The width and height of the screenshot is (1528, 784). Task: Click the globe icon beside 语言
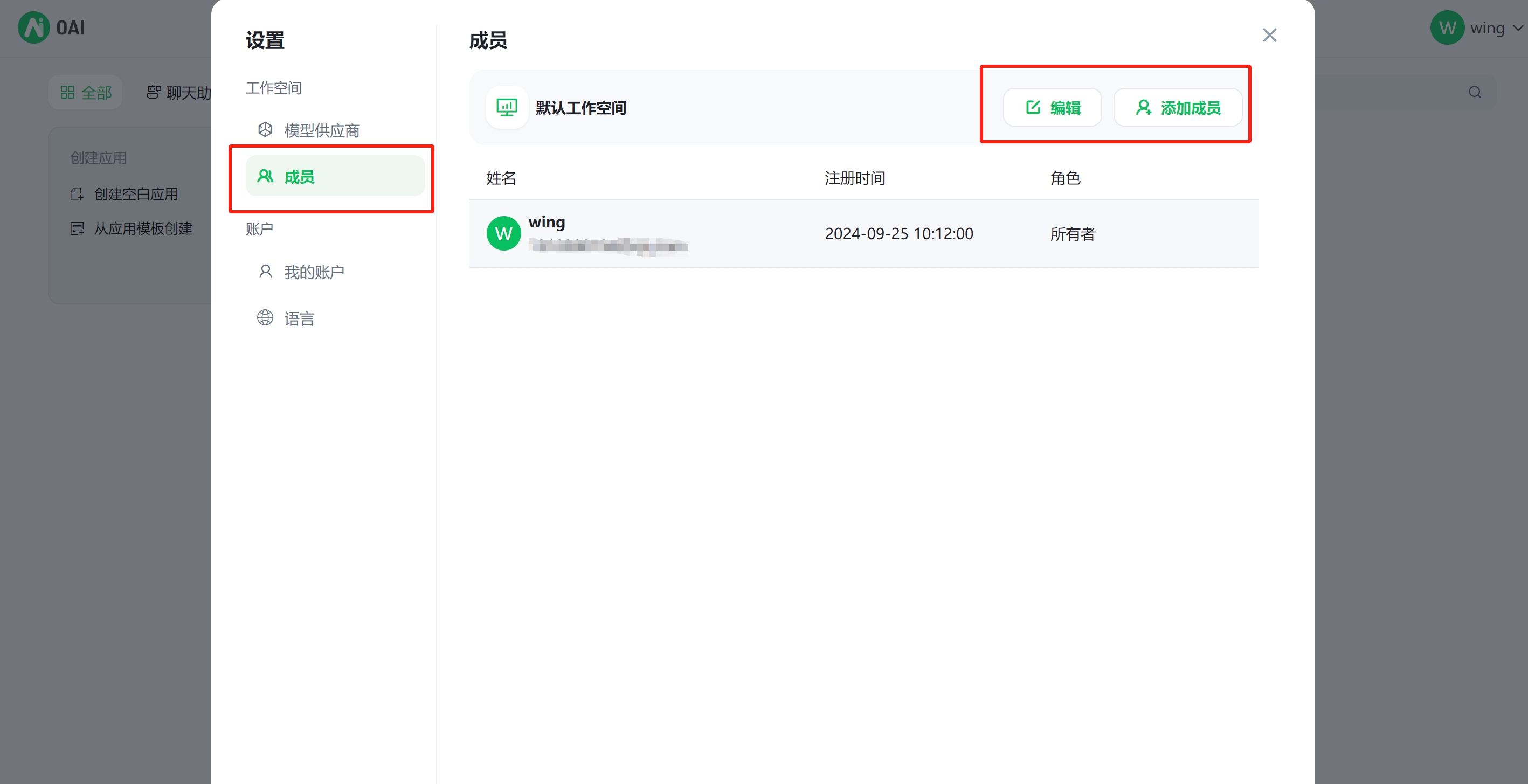(x=265, y=317)
